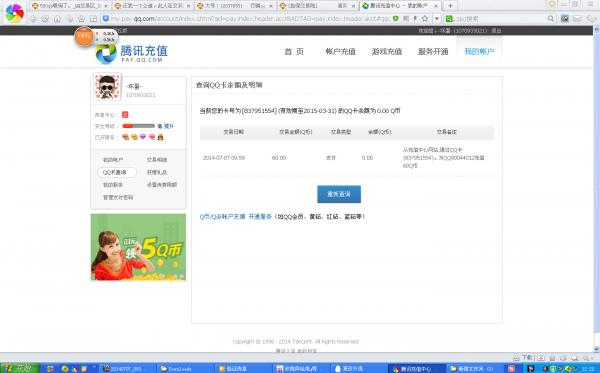Click the 交易日期 column header

[x=233, y=132]
